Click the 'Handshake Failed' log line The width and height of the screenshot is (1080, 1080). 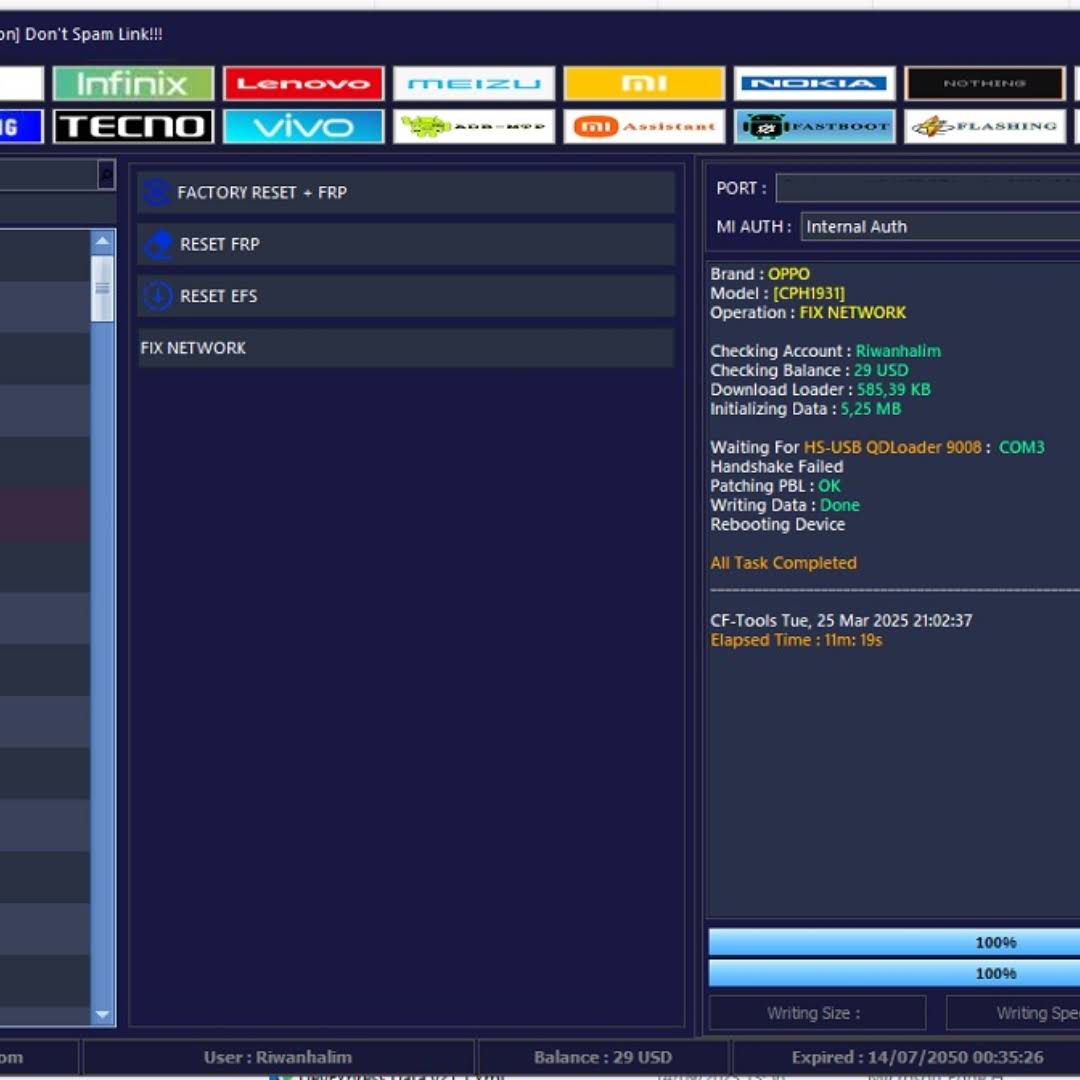pos(777,467)
